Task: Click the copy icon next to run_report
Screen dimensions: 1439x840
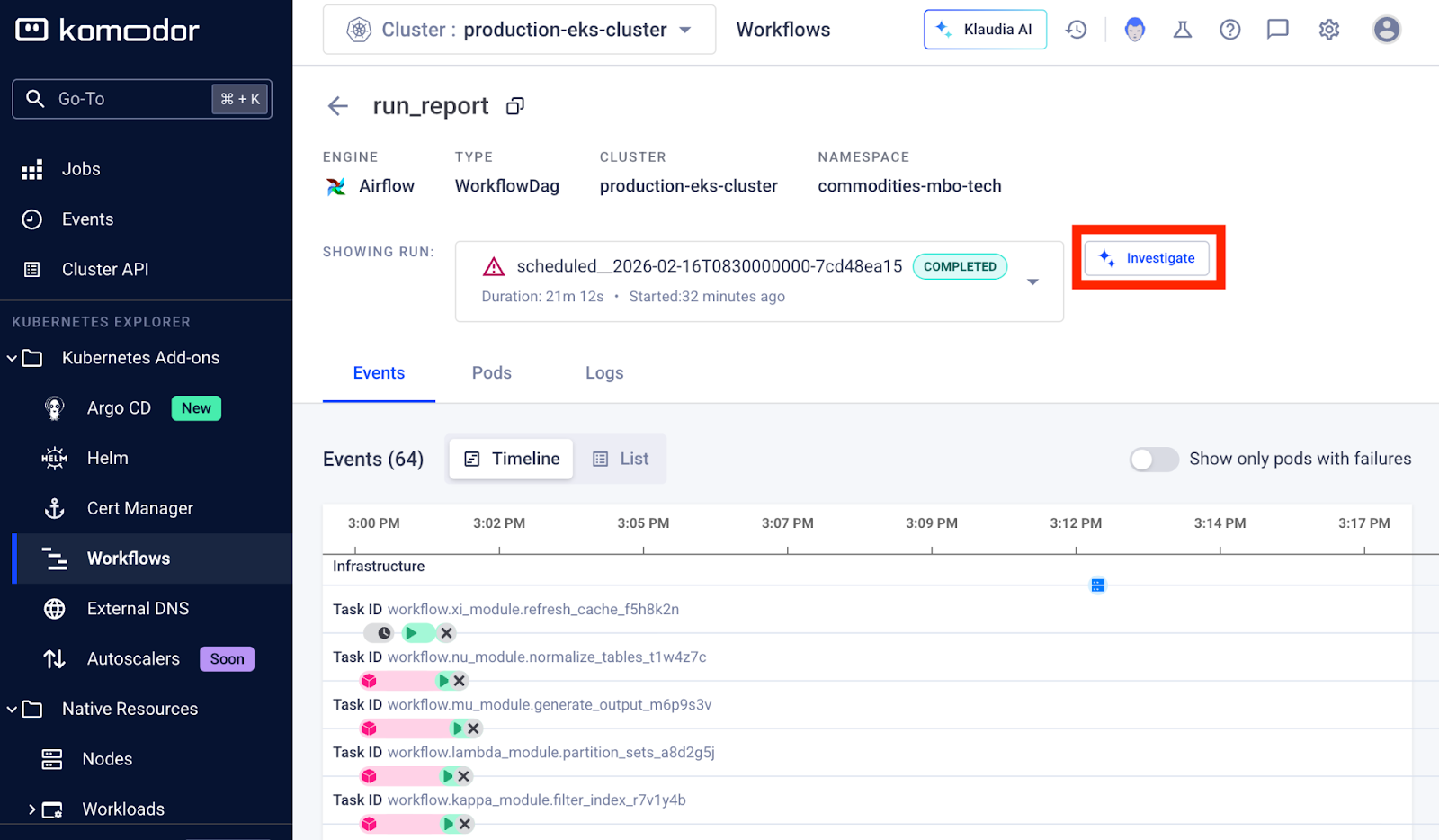Action: coord(514,106)
